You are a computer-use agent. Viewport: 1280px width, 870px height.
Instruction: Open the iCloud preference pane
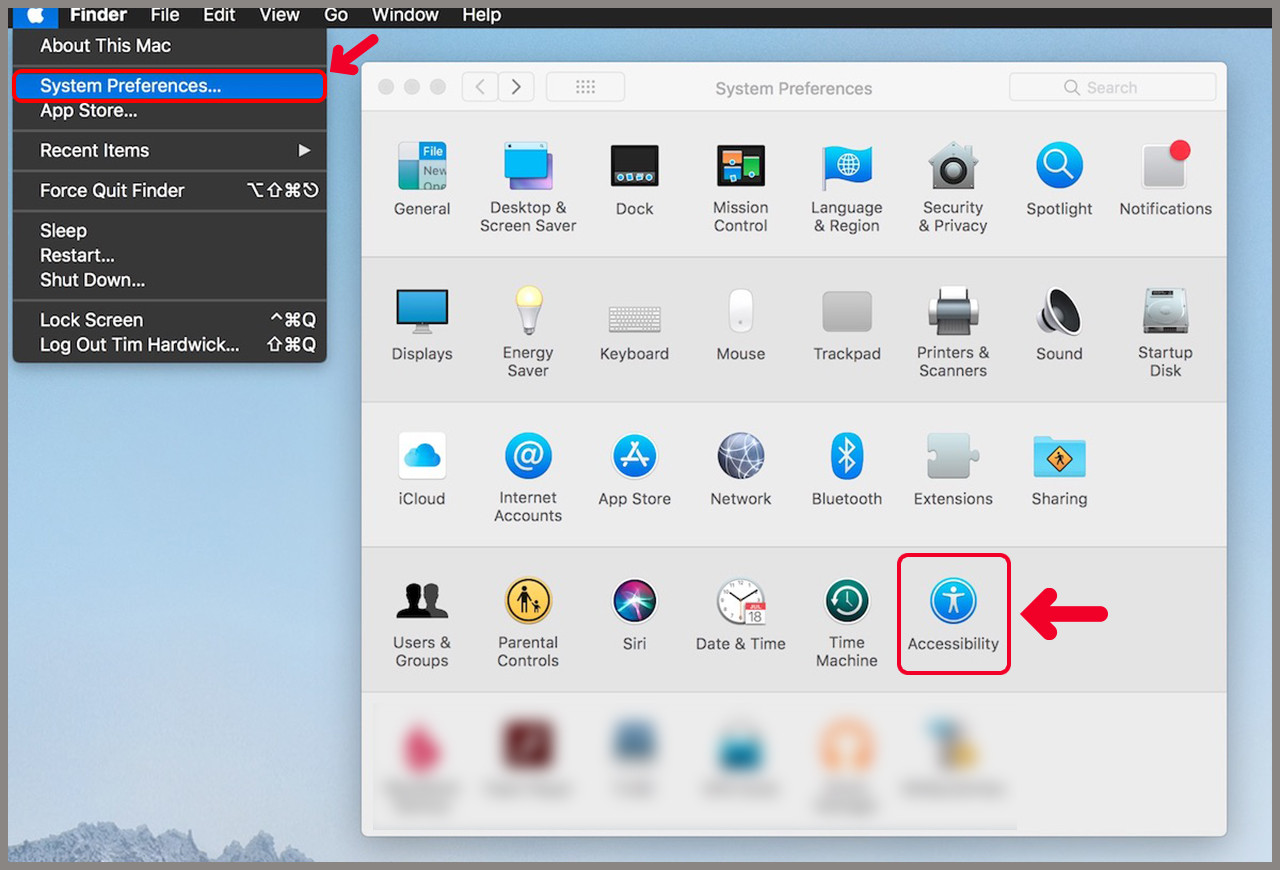point(422,469)
